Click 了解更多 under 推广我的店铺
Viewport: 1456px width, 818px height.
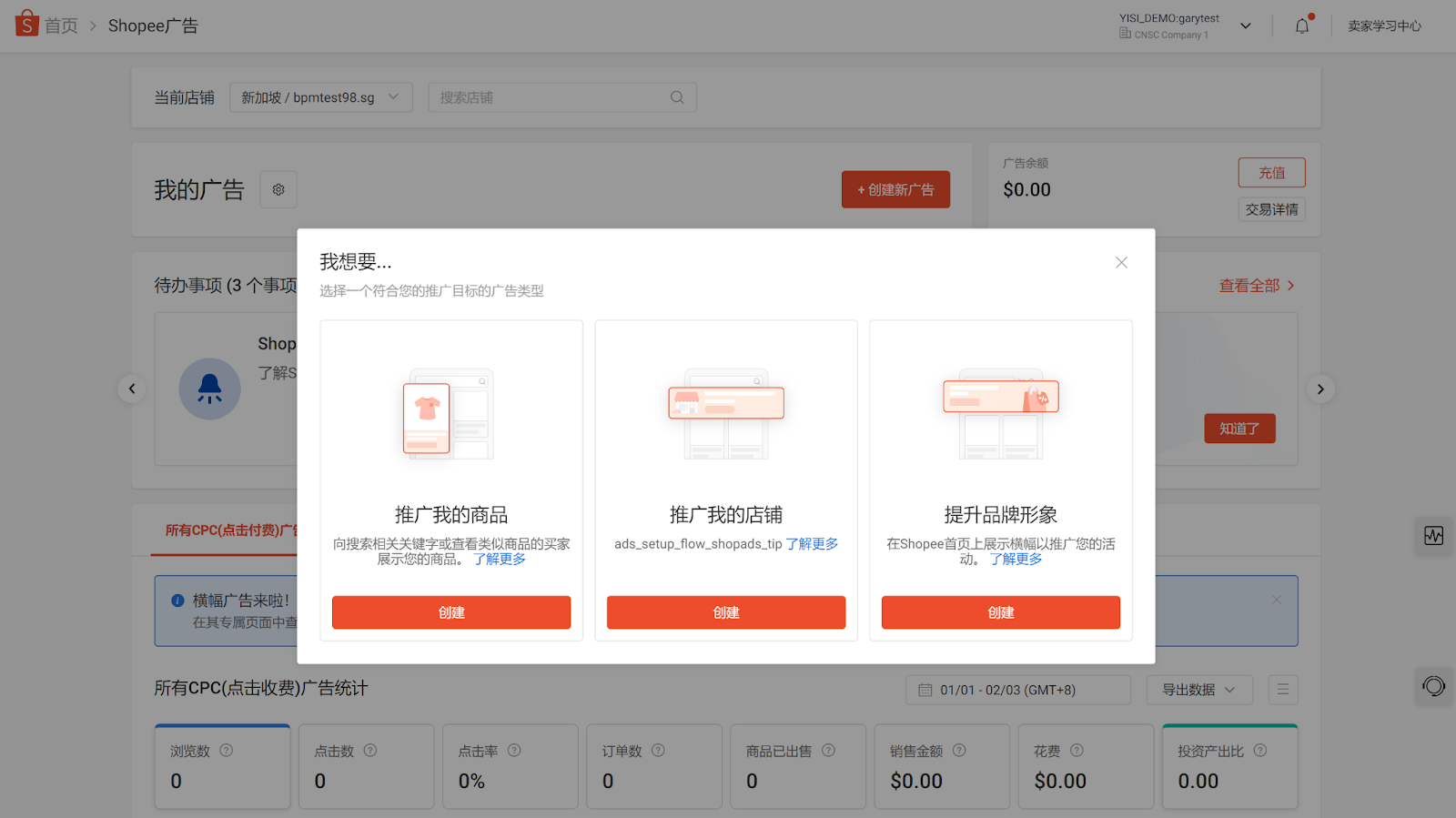(812, 543)
